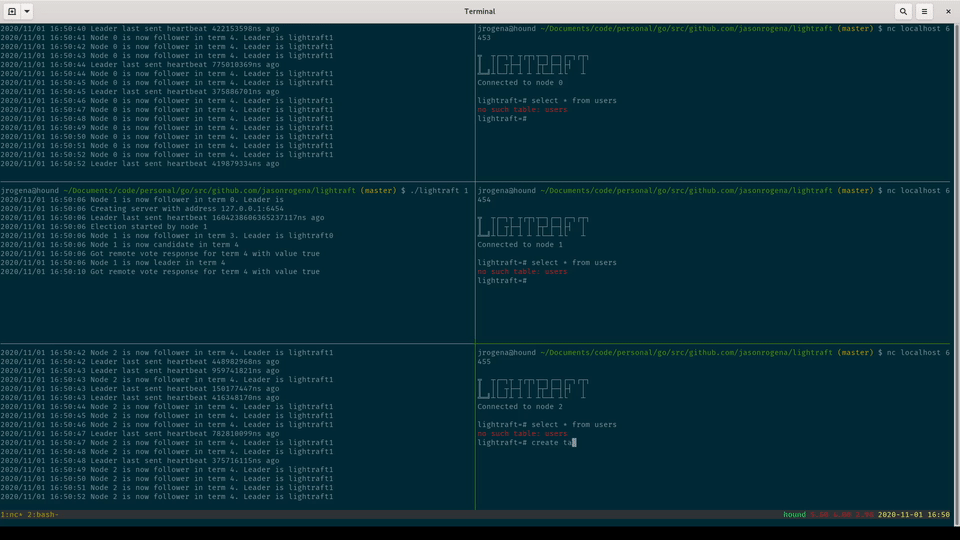Open a new terminal tab via the icon
Screen dimensions: 960x540
tap(12, 11)
